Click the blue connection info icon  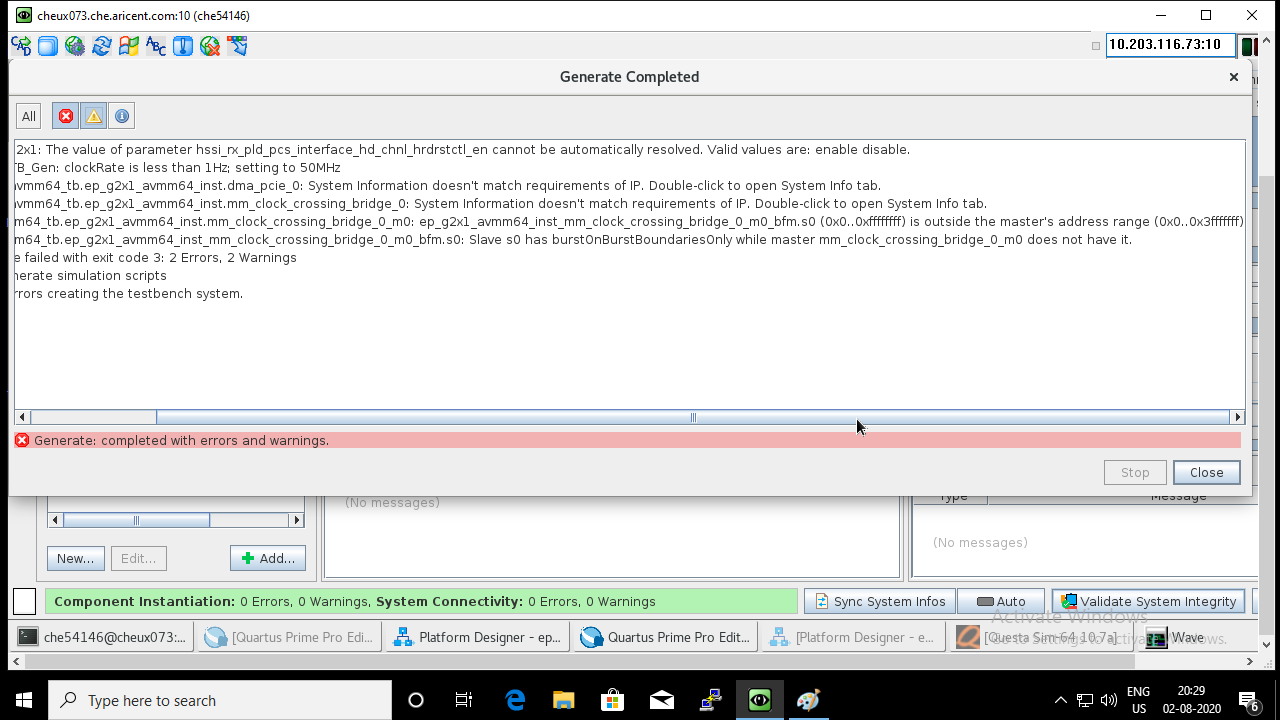tap(183, 46)
